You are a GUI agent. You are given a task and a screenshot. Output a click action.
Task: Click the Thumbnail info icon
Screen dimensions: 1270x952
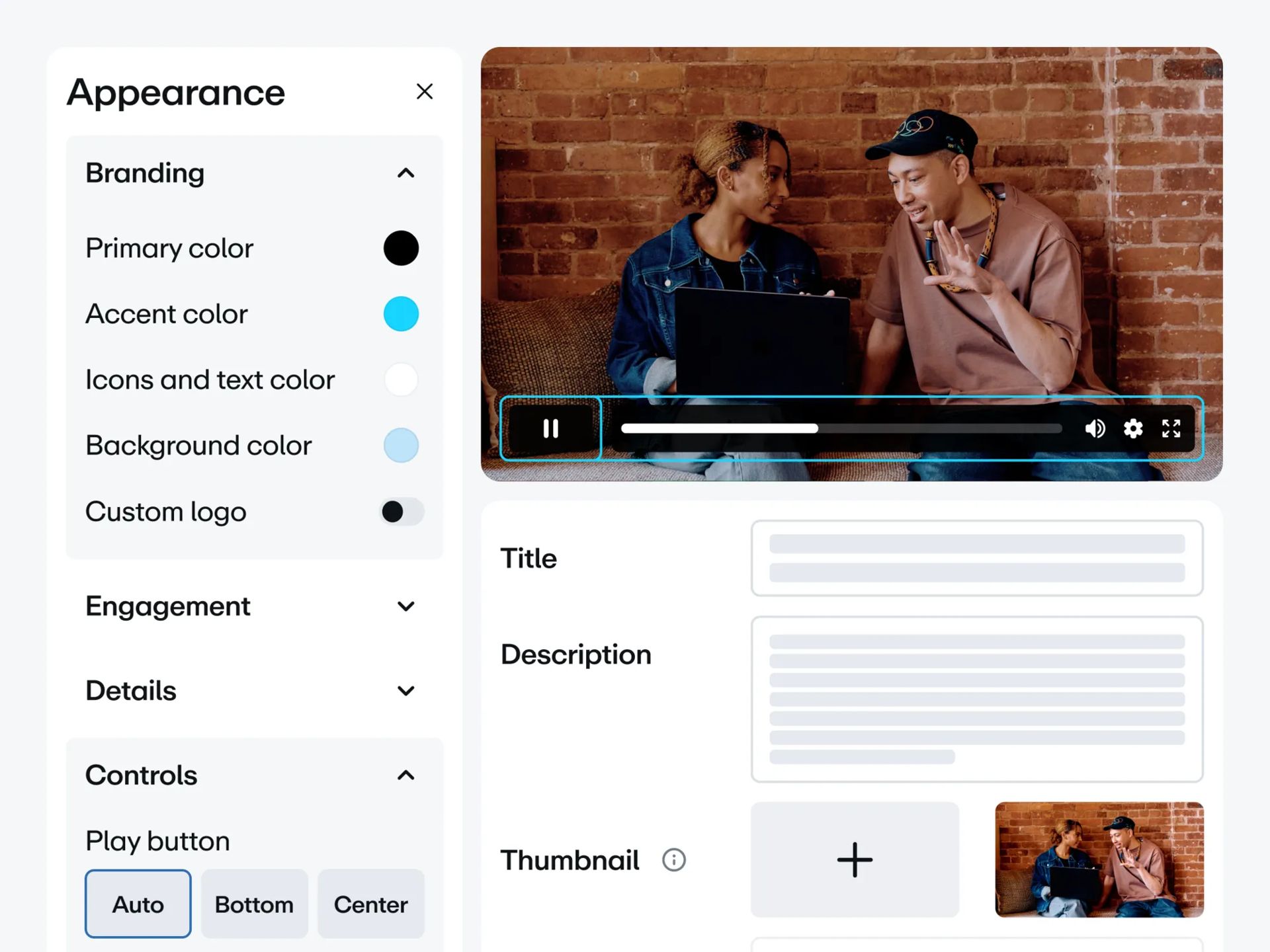[673, 860]
